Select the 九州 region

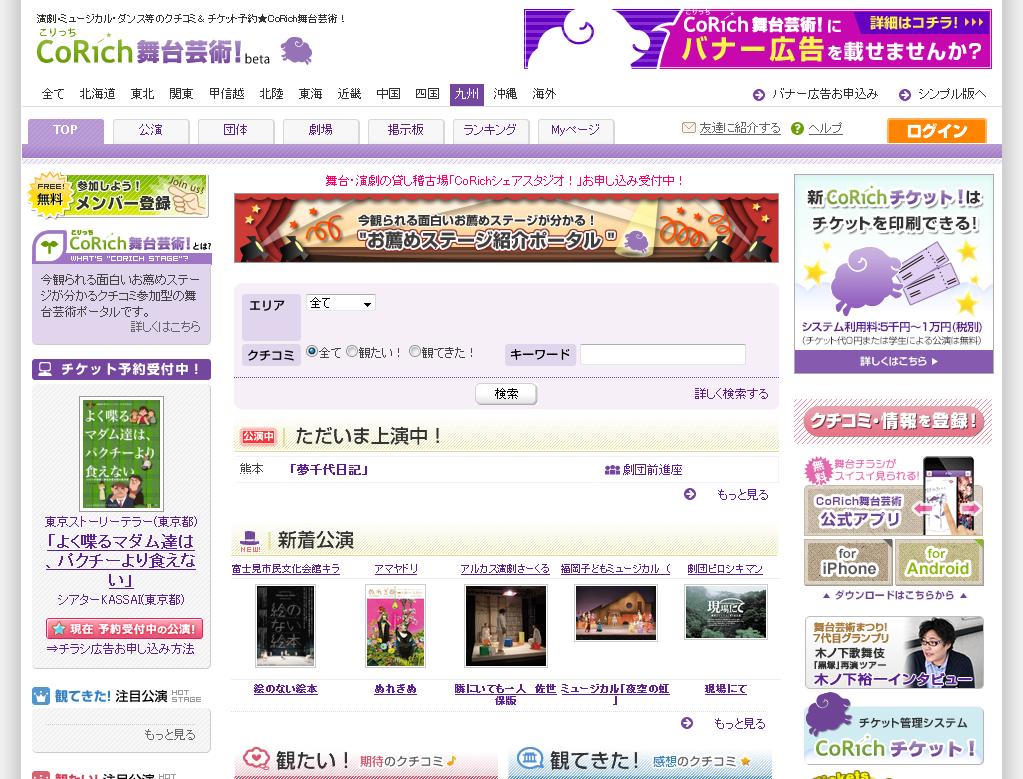click(x=466, y=94)
